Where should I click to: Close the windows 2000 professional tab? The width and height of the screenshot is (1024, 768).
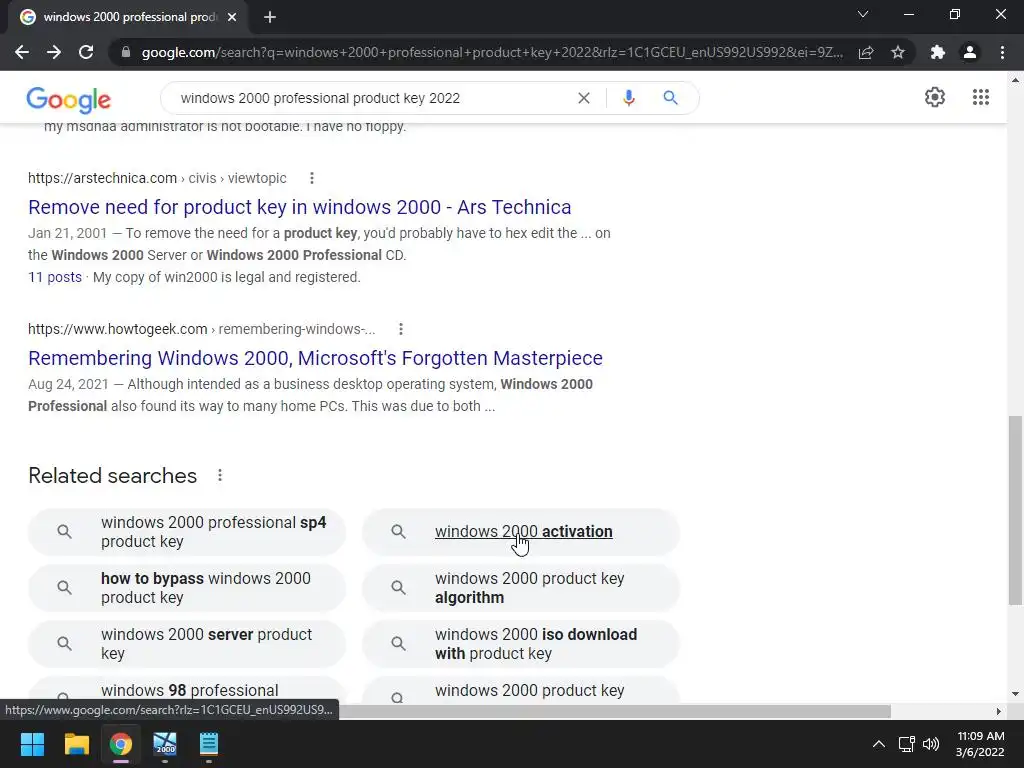pyautogui.click(x=232, y=17)
